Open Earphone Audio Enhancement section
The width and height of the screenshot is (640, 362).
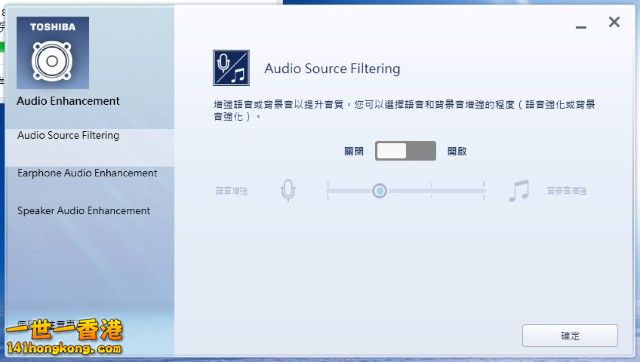(87, 173)
